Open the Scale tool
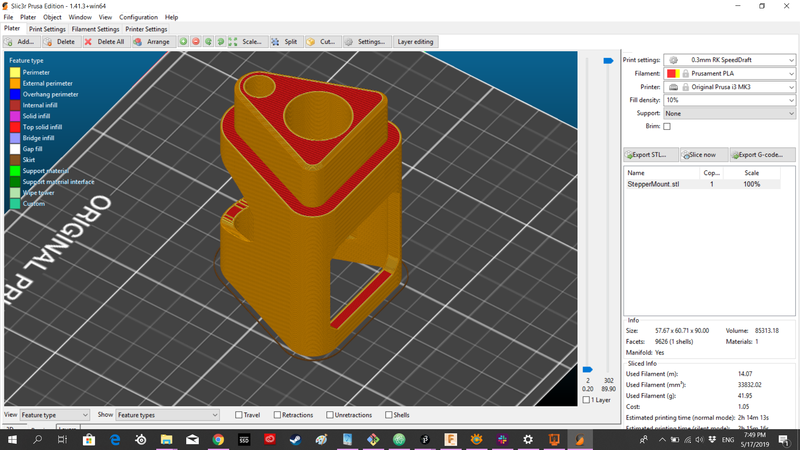Screen dimensions: 800x450 click(x=246, y=42)
